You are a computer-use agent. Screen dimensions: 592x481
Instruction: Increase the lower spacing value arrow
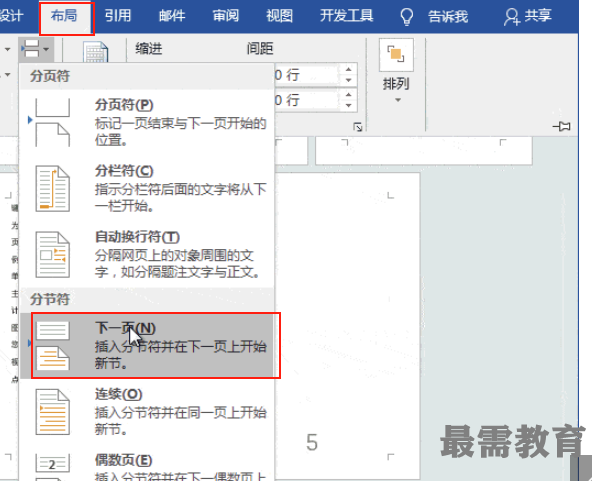pos(348,94)
